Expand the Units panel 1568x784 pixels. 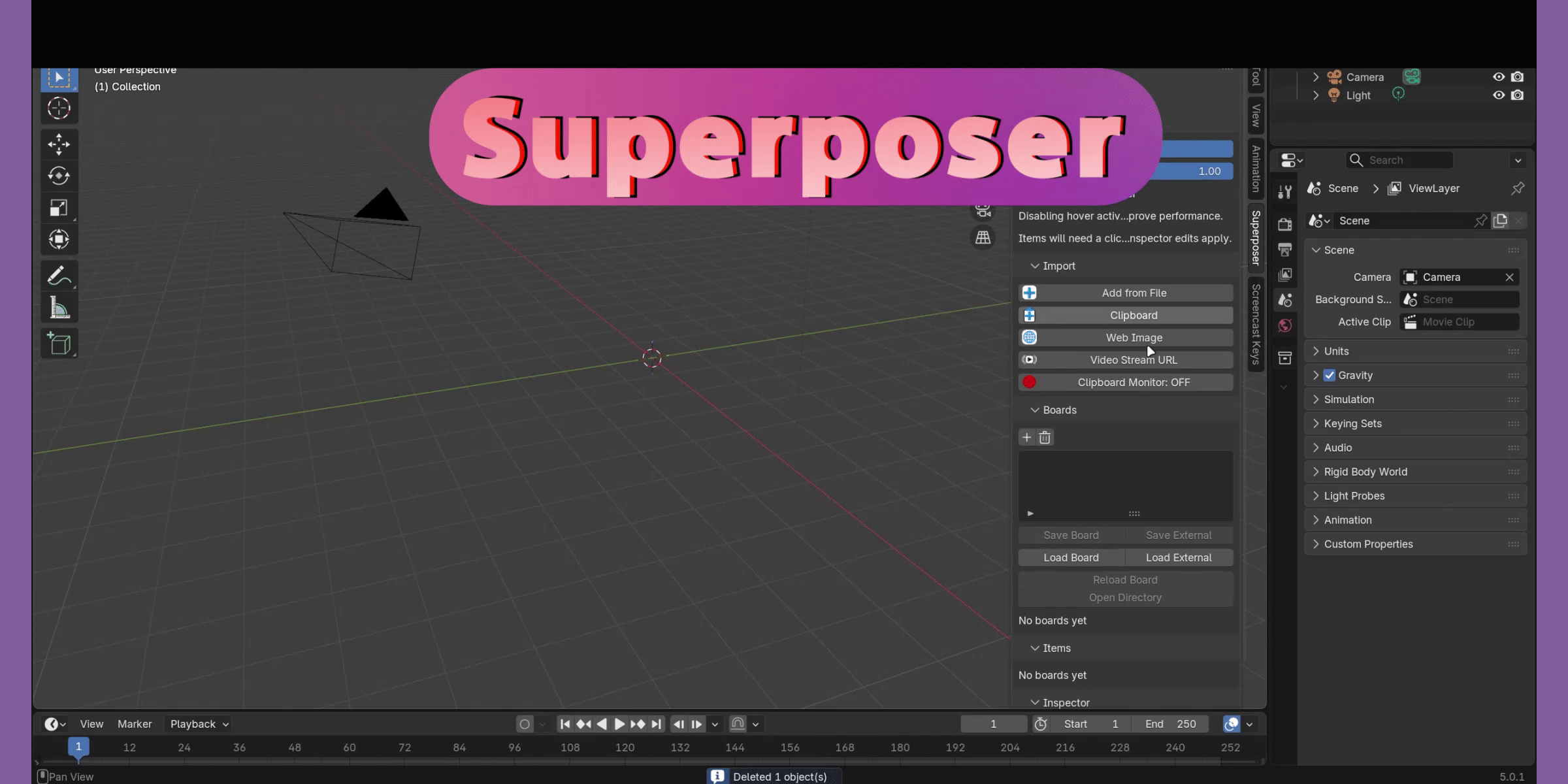click(1415, 351)
